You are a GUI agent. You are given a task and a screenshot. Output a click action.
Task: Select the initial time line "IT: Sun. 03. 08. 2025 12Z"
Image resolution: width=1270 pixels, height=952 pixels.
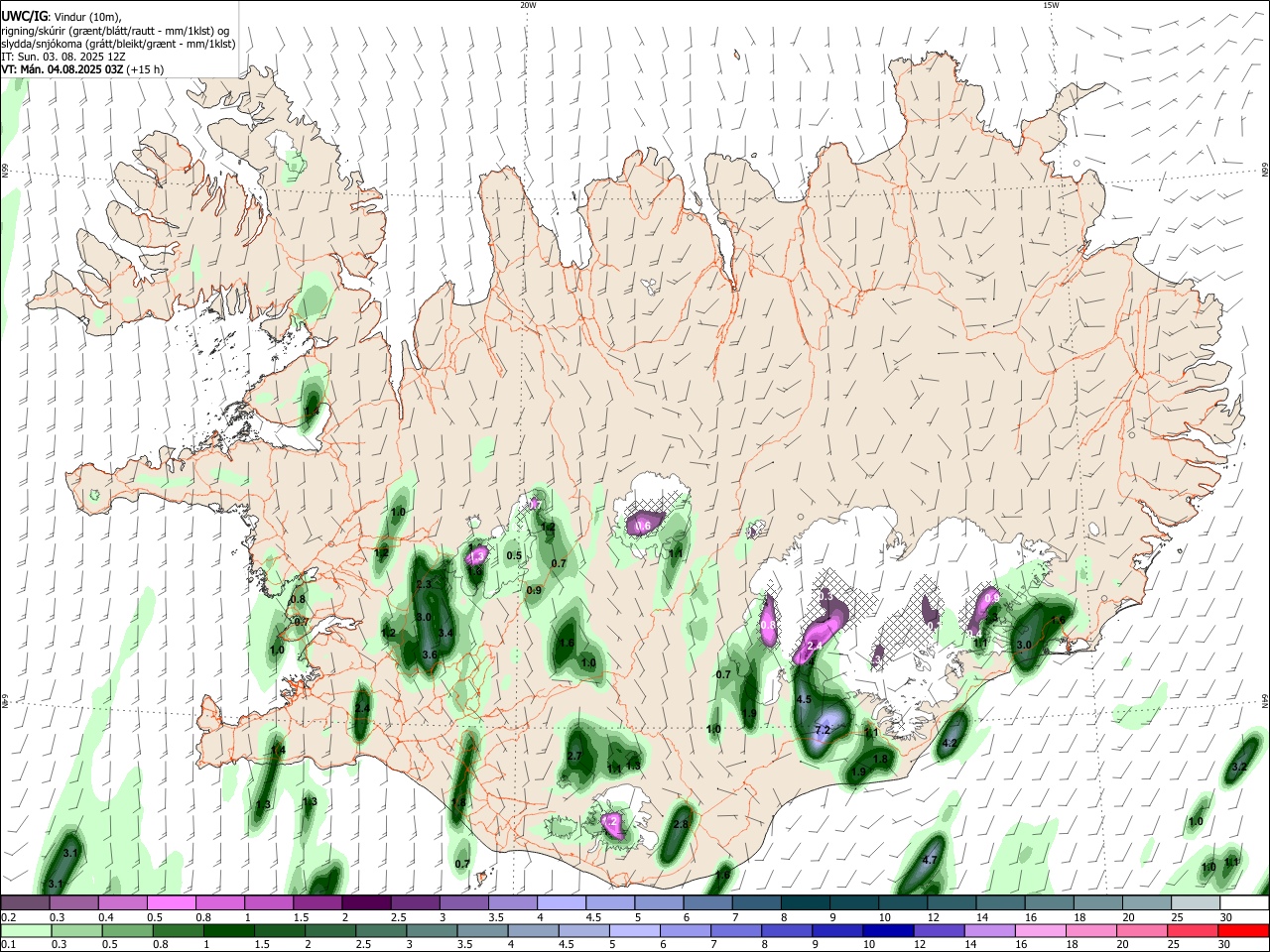[x=63, y=57]
